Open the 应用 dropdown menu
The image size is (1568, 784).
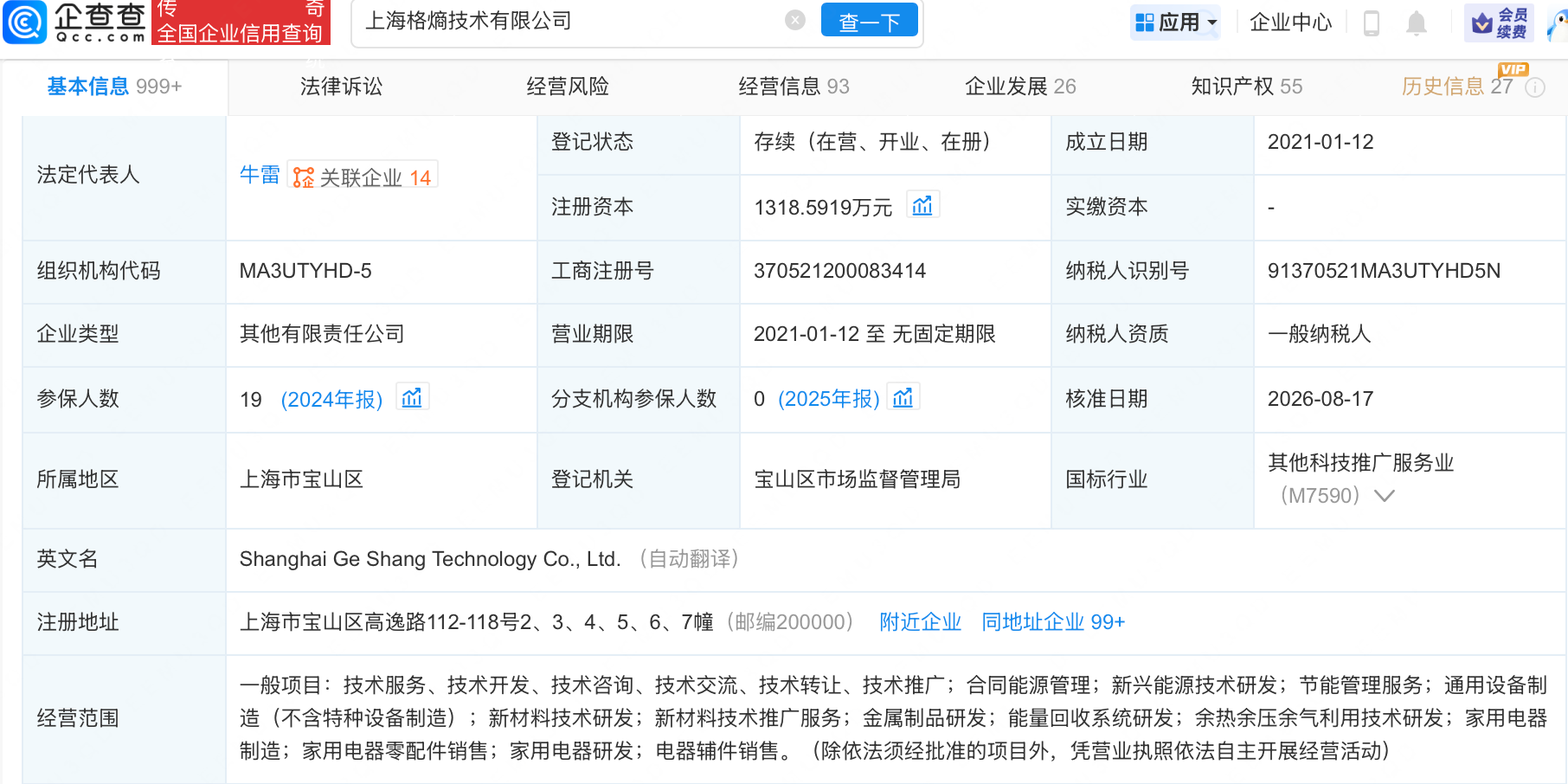coord(1176,22)
